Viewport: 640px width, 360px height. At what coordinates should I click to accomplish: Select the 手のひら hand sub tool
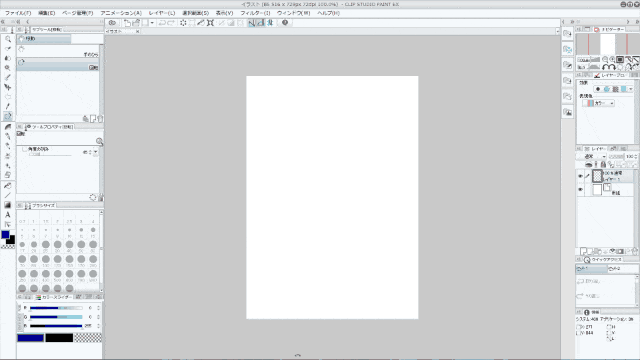(x=58, y=51)
